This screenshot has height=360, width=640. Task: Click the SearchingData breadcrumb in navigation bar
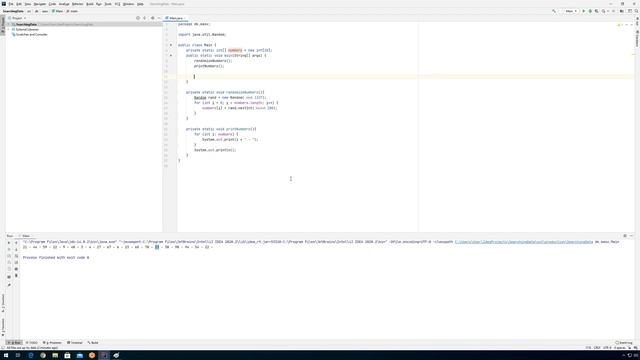tap(13, 11)
